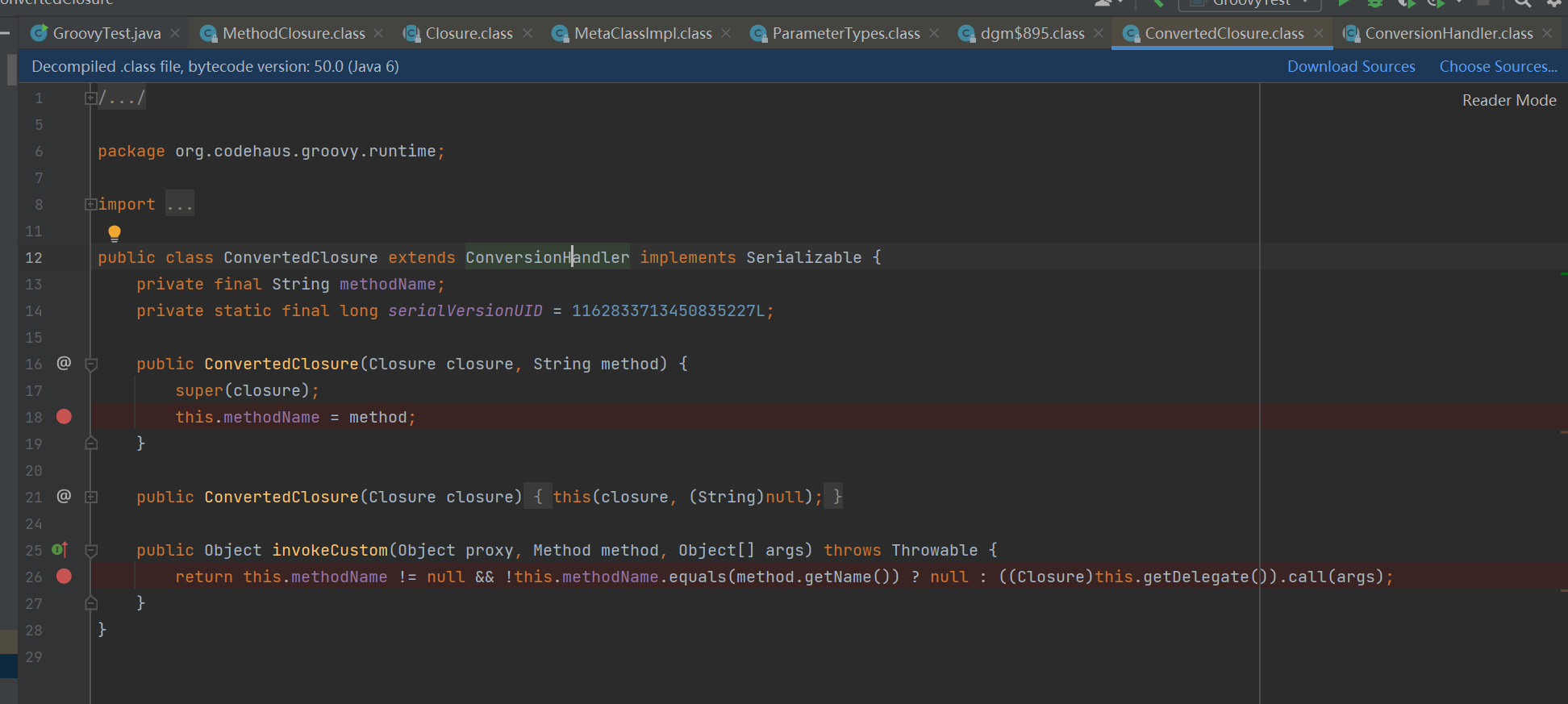
Task: Click the package org.codehaus.groovy.runtime statement
Action: tap(271, 151)
